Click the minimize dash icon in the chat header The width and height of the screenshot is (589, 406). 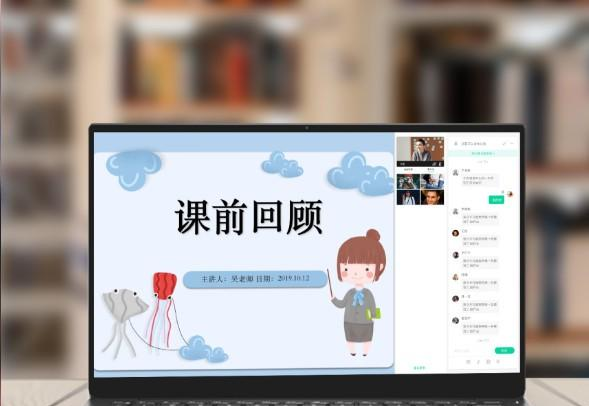(512, 143)
